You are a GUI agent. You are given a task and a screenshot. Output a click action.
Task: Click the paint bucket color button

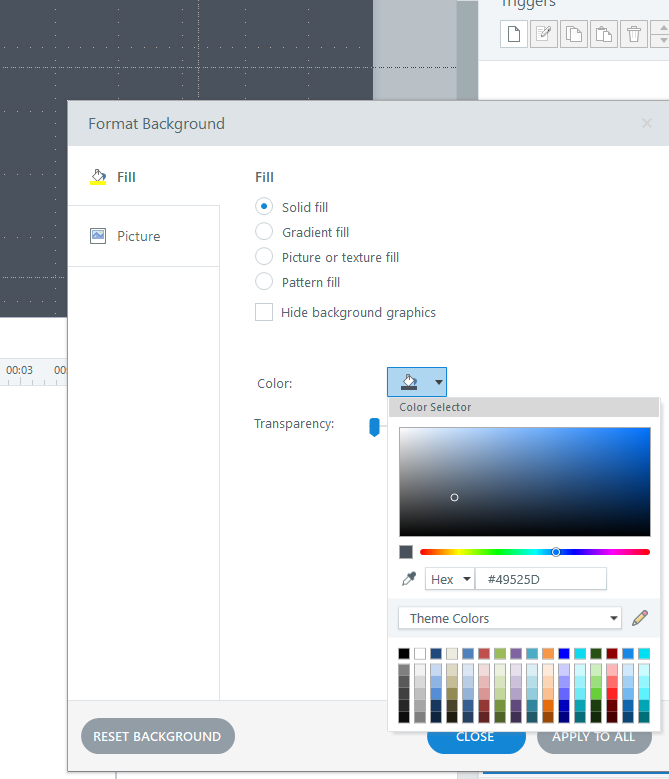click(409, 382)
